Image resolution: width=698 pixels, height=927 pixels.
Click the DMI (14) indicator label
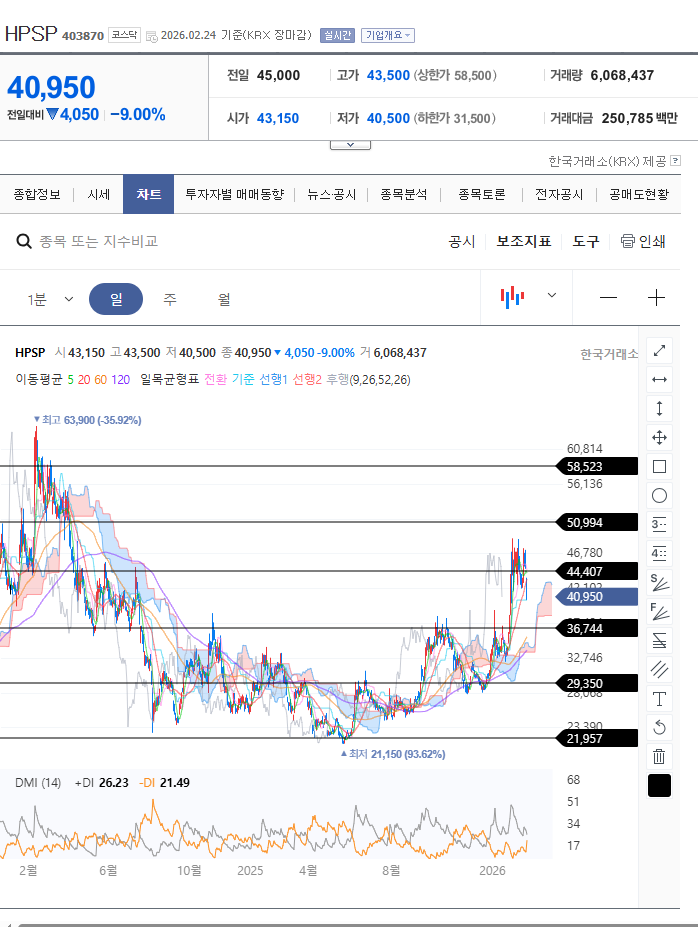click(38, 783)
